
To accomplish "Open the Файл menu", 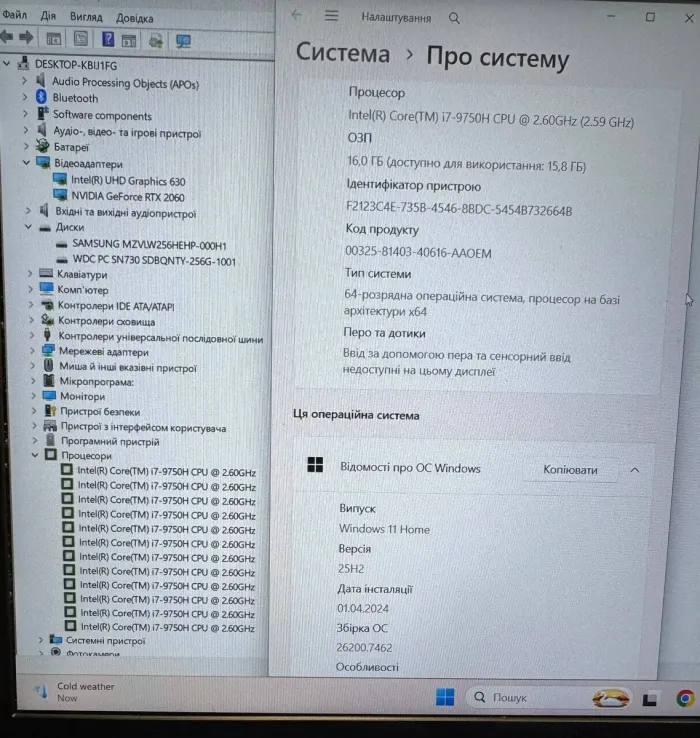I will (15, 15).
